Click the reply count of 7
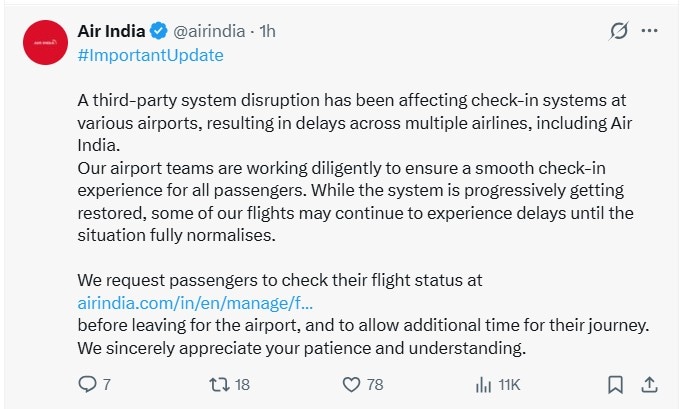 pos(106,384)
